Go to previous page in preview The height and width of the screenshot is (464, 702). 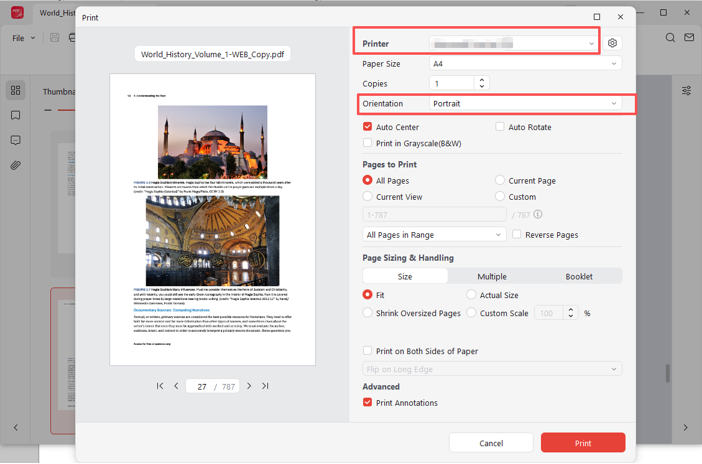point(177,386)
